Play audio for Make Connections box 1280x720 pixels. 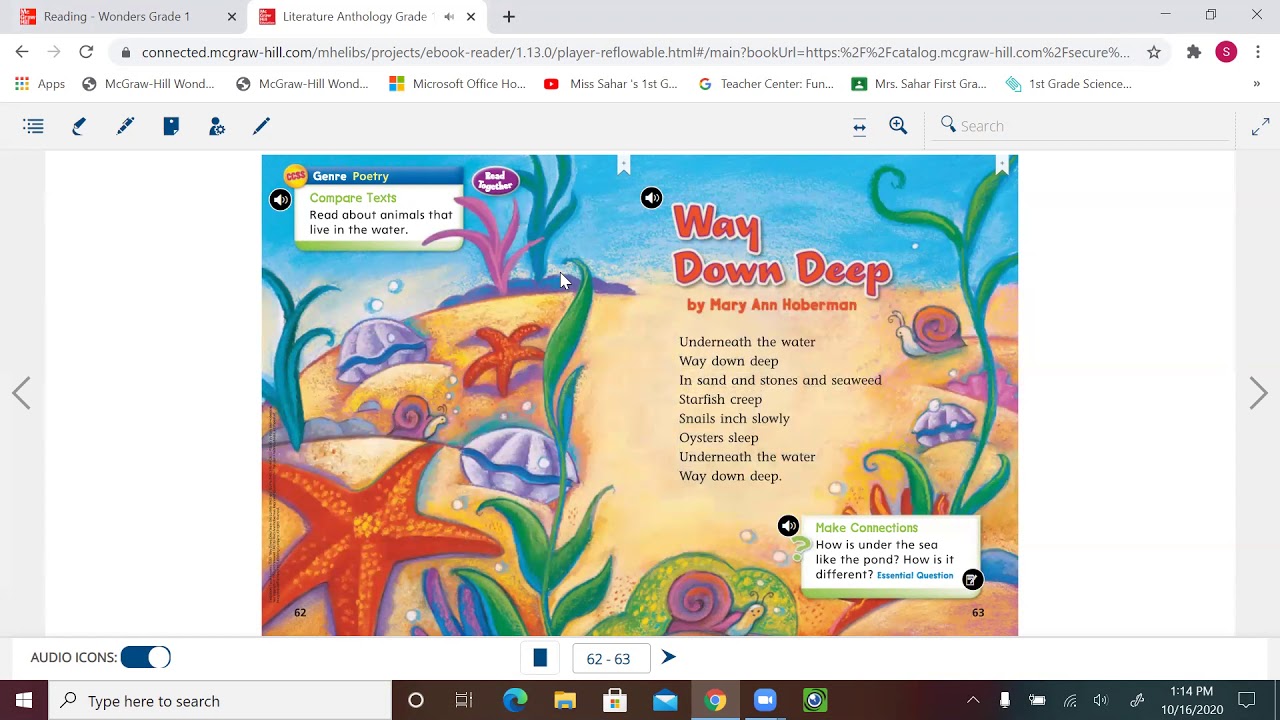[789, 526]
